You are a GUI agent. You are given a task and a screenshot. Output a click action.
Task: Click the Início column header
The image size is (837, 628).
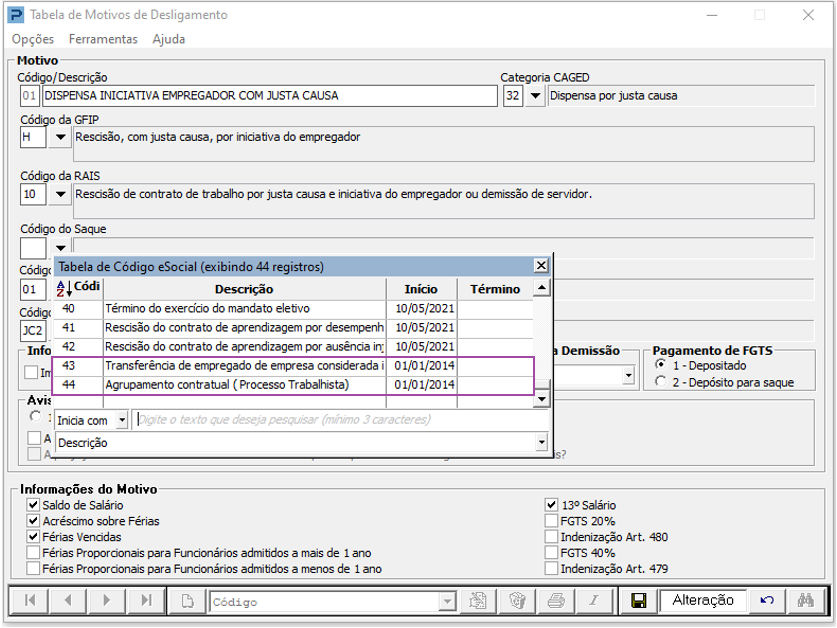[x=421, y=289]
